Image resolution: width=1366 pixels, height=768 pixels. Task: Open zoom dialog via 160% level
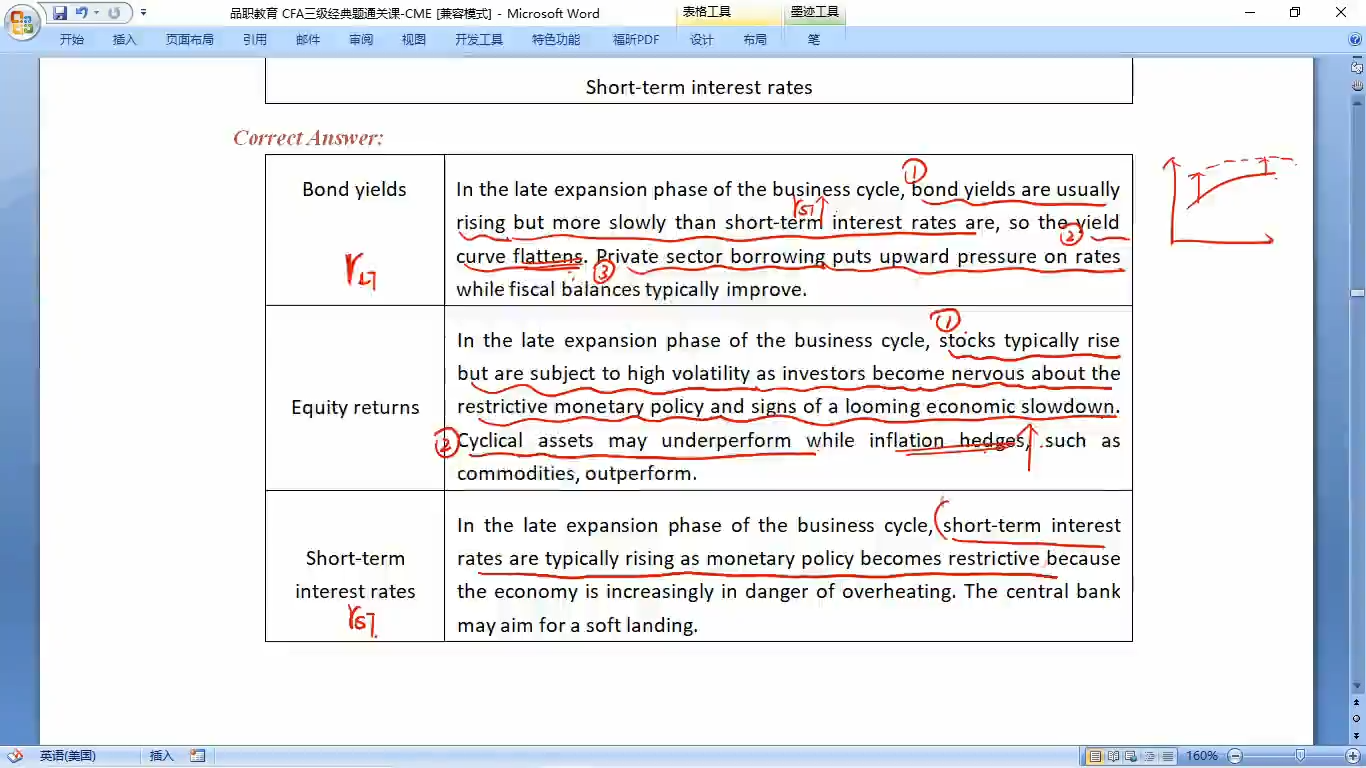[1201, 756]
